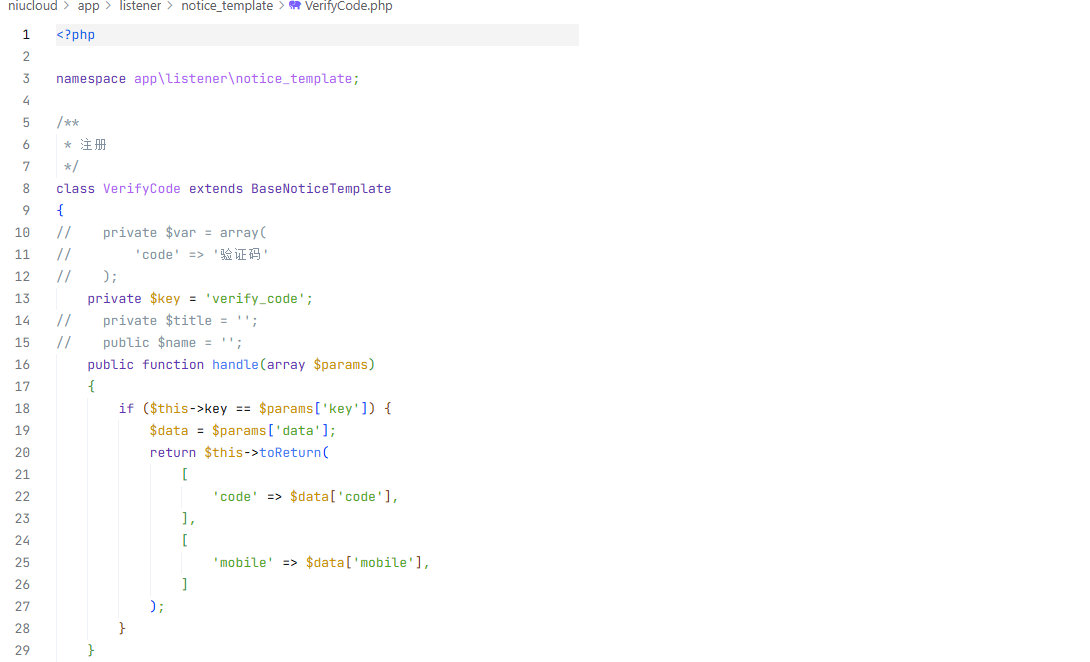Click the handle function name

click(x=235, y=364)
